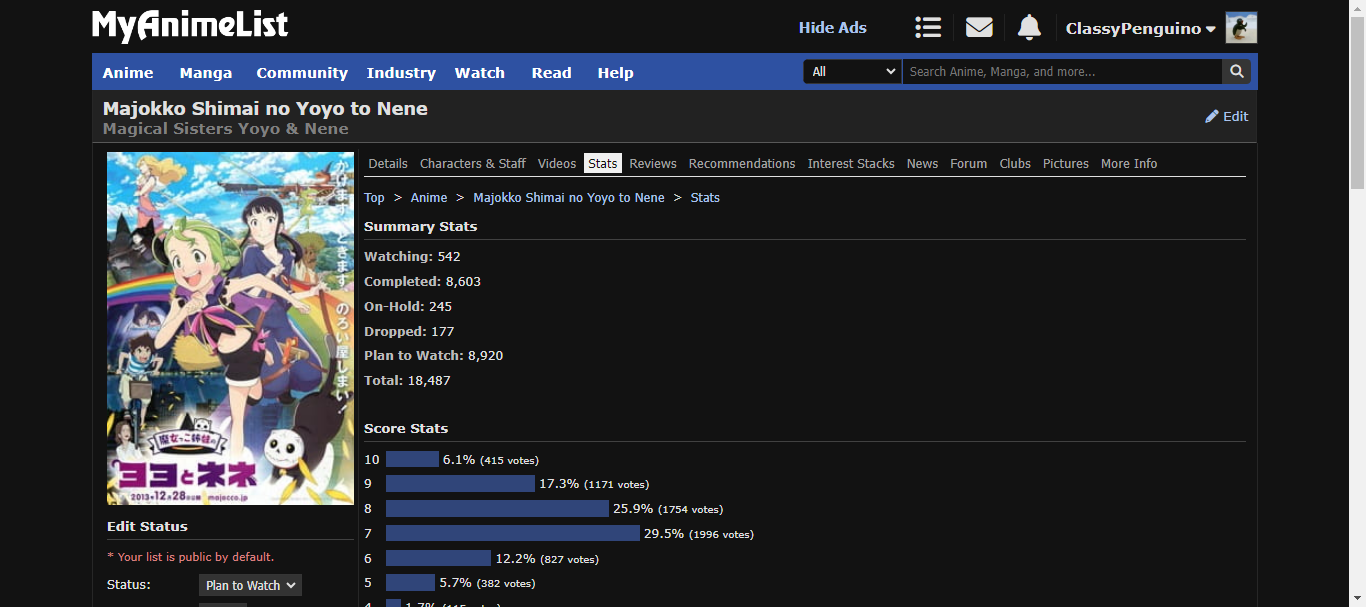Go to the Anime breadcrumb link

[429, 198]
